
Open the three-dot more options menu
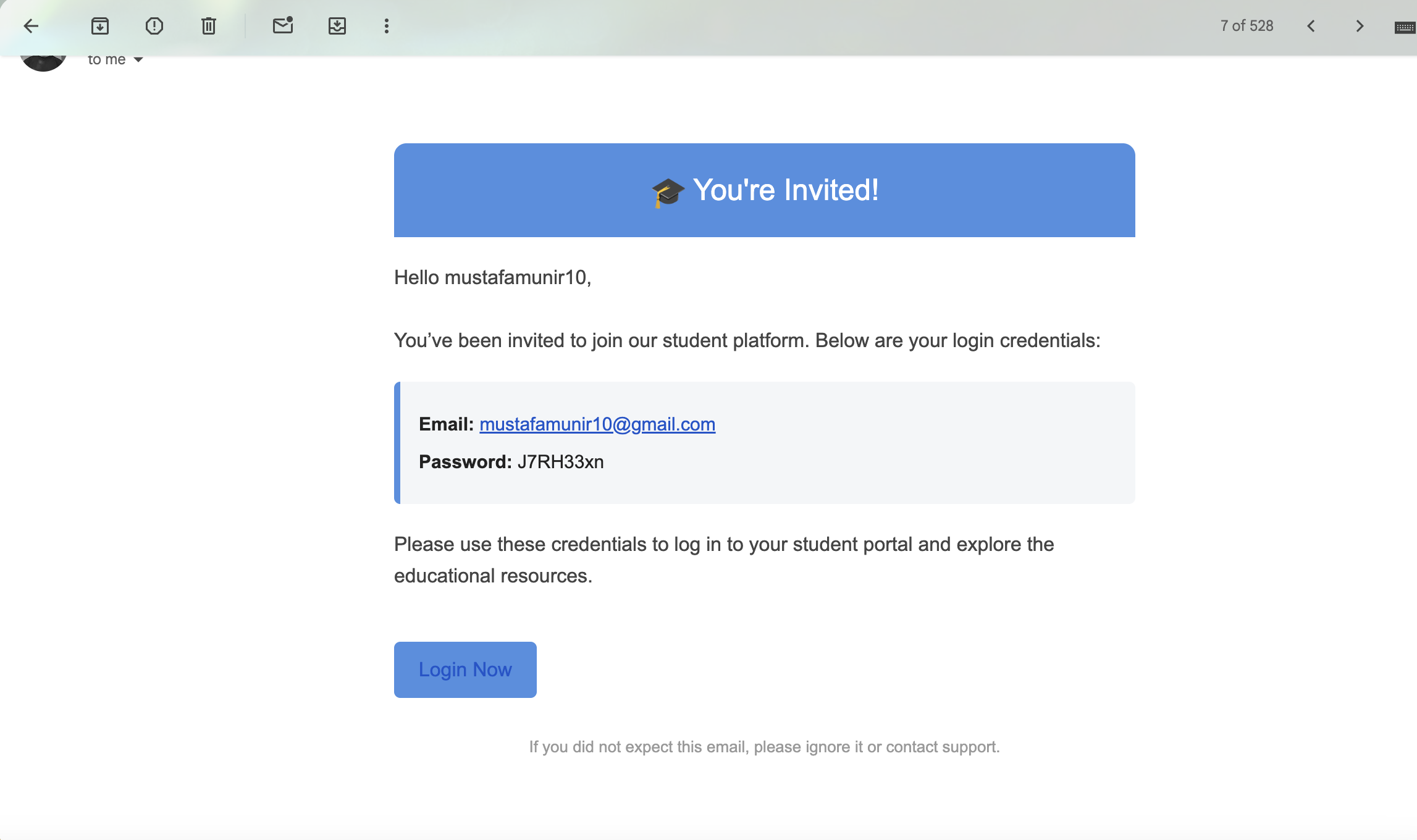pos(387,26)
